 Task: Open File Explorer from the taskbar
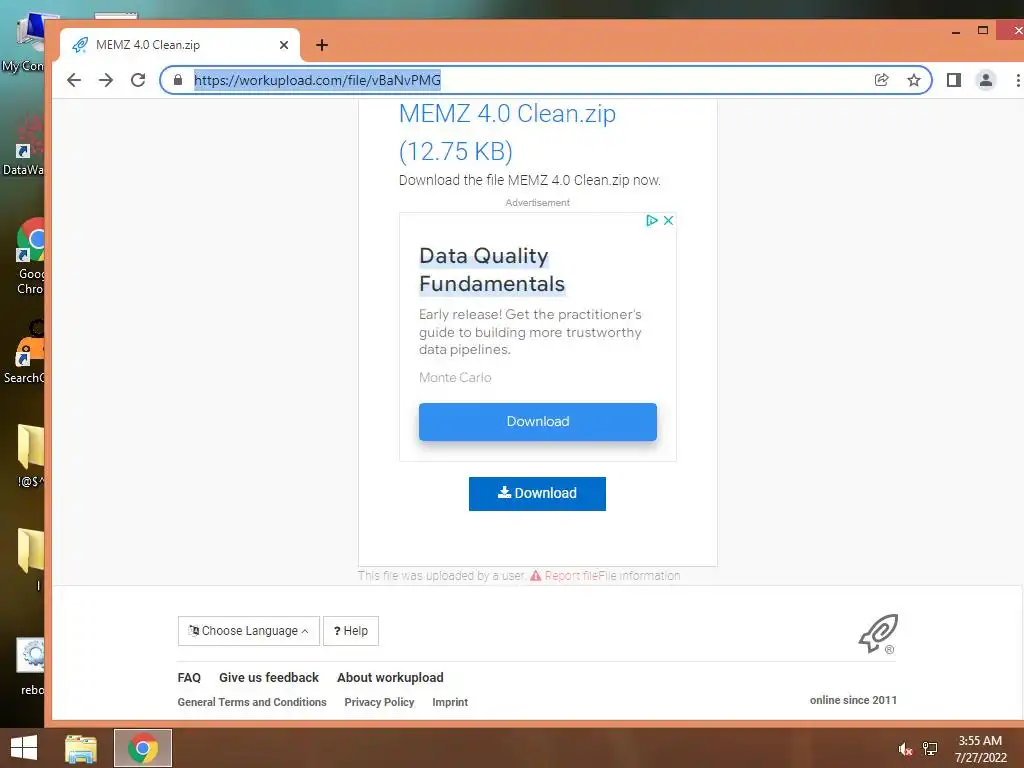tap(81, 748)
